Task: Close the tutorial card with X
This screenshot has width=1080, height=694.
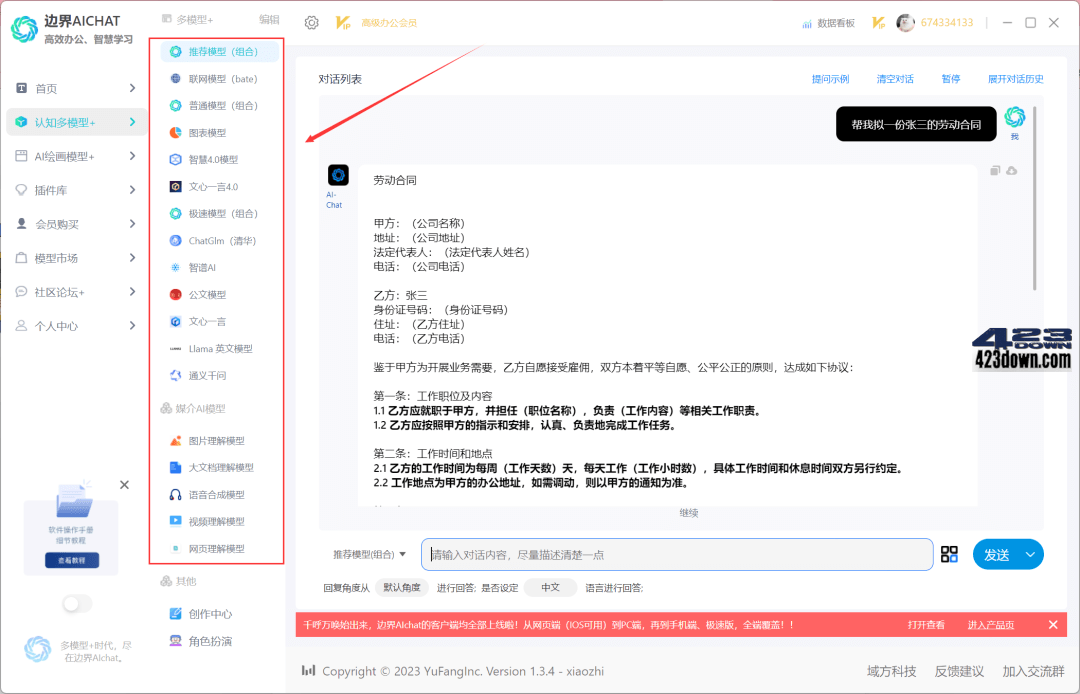Action: (x=124, y=485)
